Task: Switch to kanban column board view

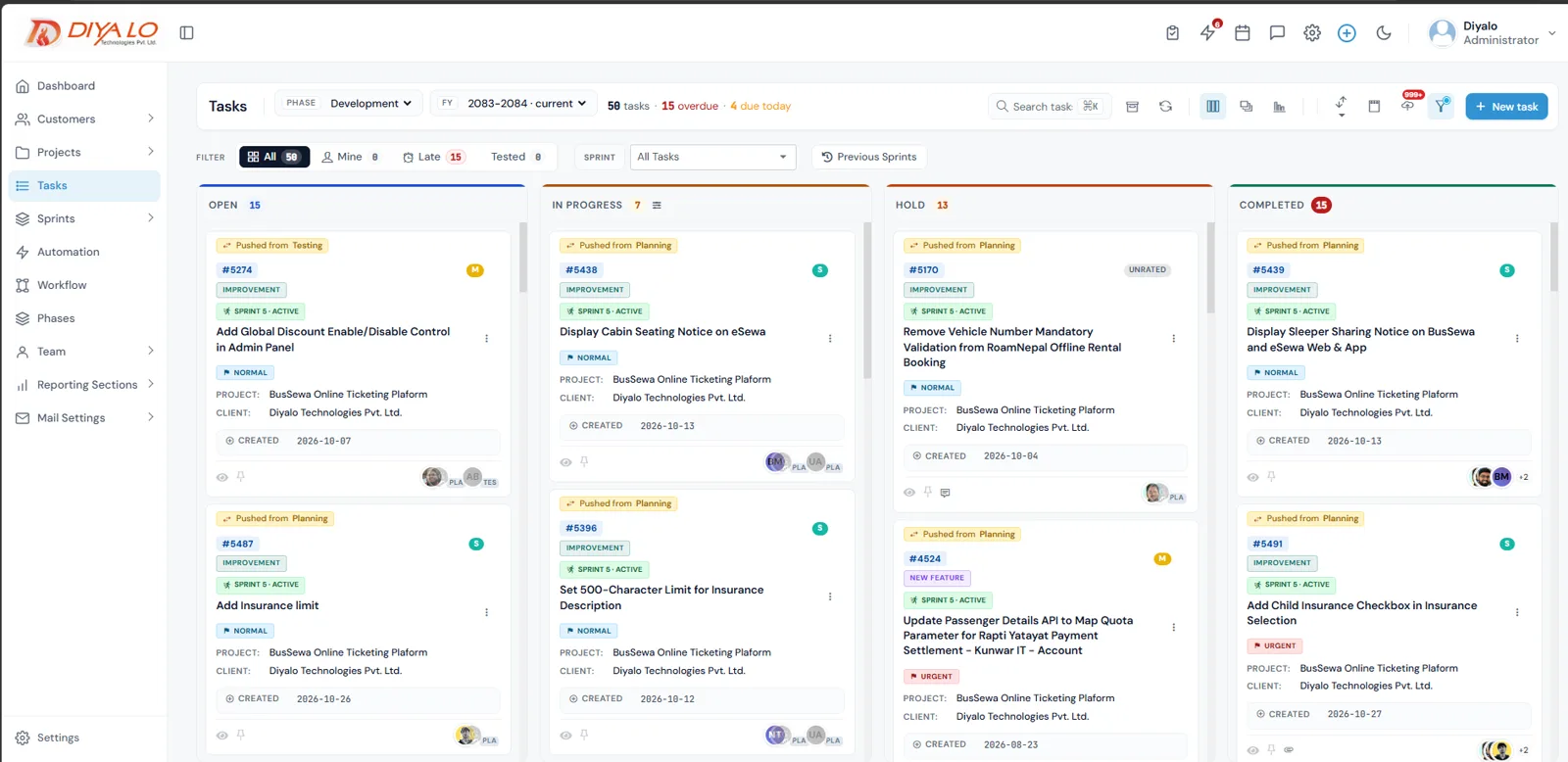Action: pyautogui.click(x=1213, y=107)
